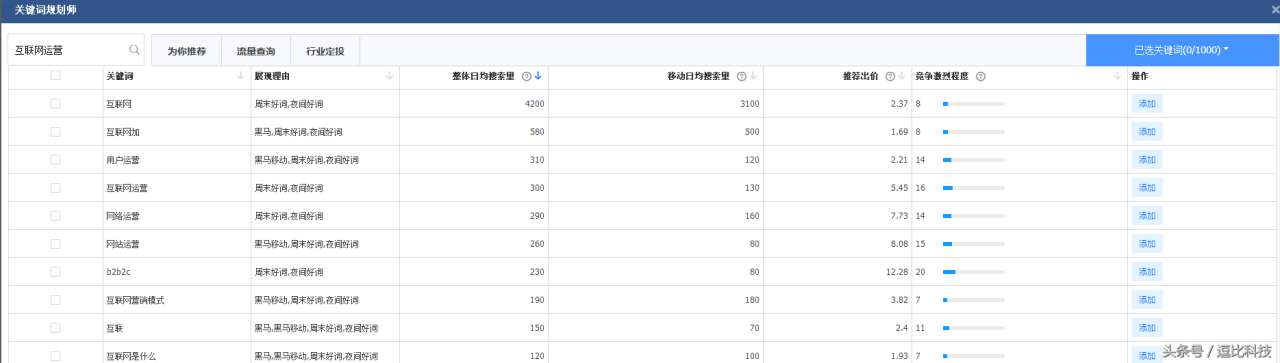Click 添加 button for b2b2c row
The image size is (1280, 363).
pyautogui.click(x=1147, y=271)
